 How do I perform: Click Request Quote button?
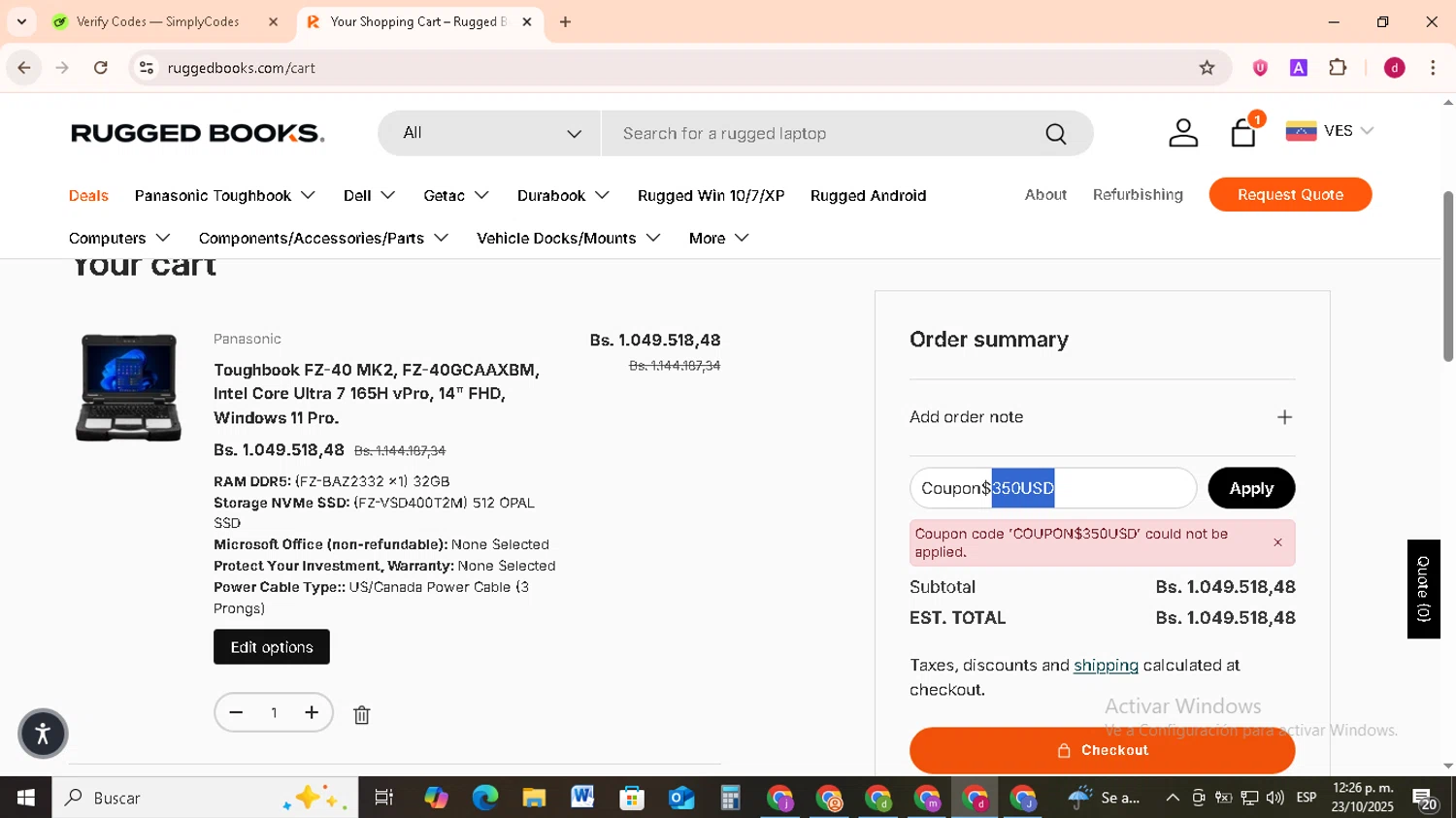point(1290,194)
